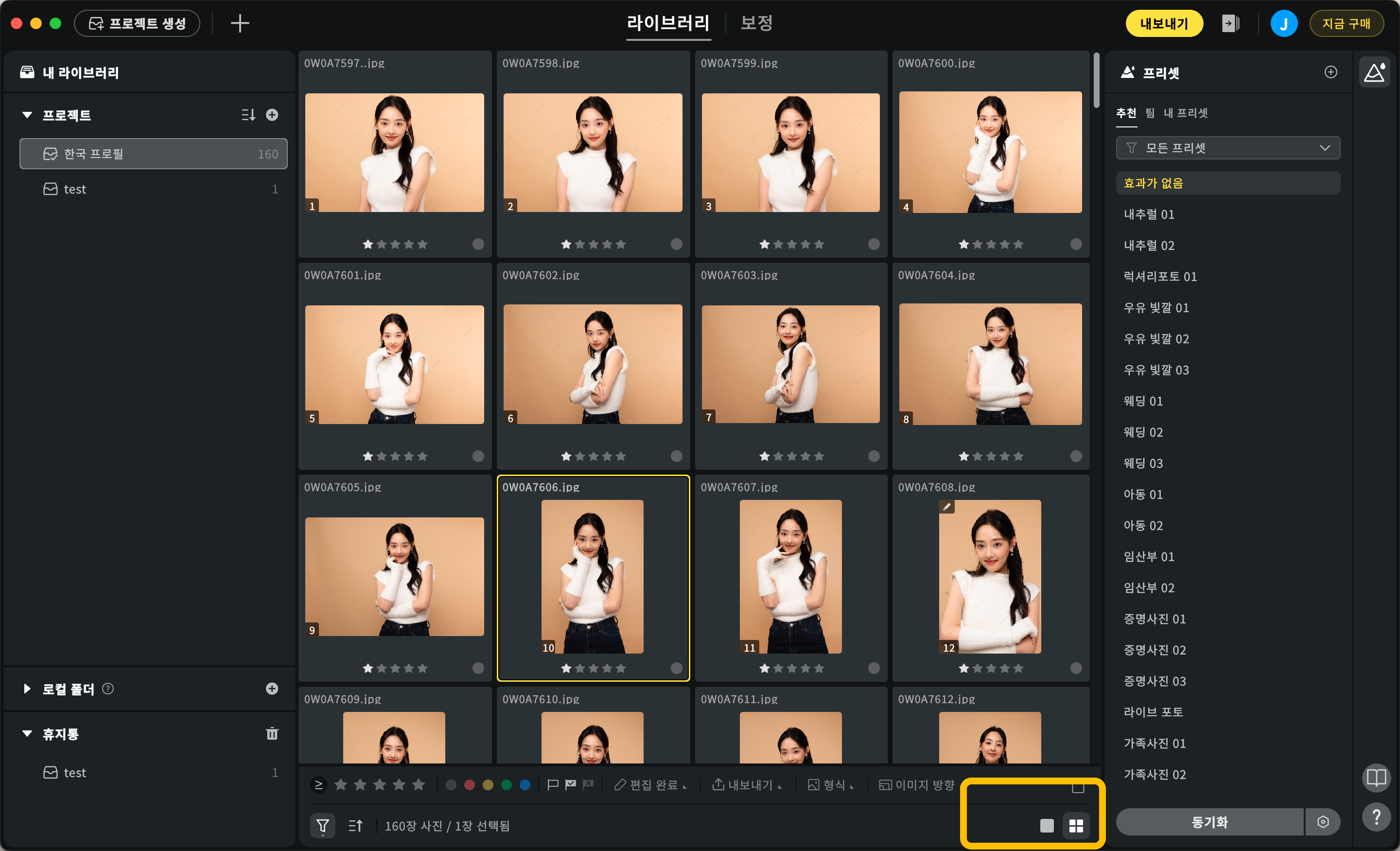Toggle the color label dot on 0W0A7600.jpg
Image resolution: width=1400 pixels, height=851 pixels.
1076,244
